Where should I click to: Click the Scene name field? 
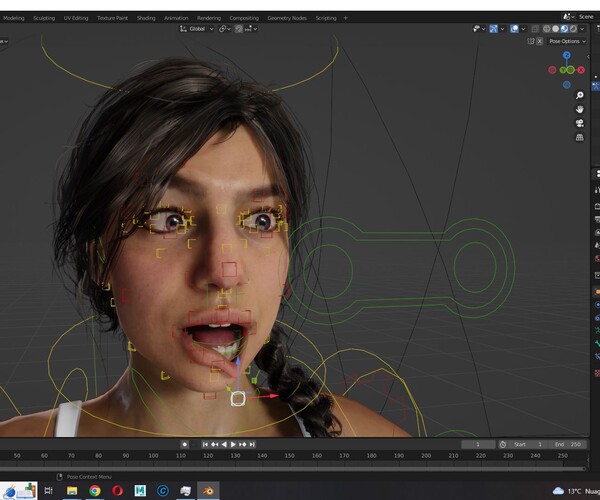[x=587, y=17]
